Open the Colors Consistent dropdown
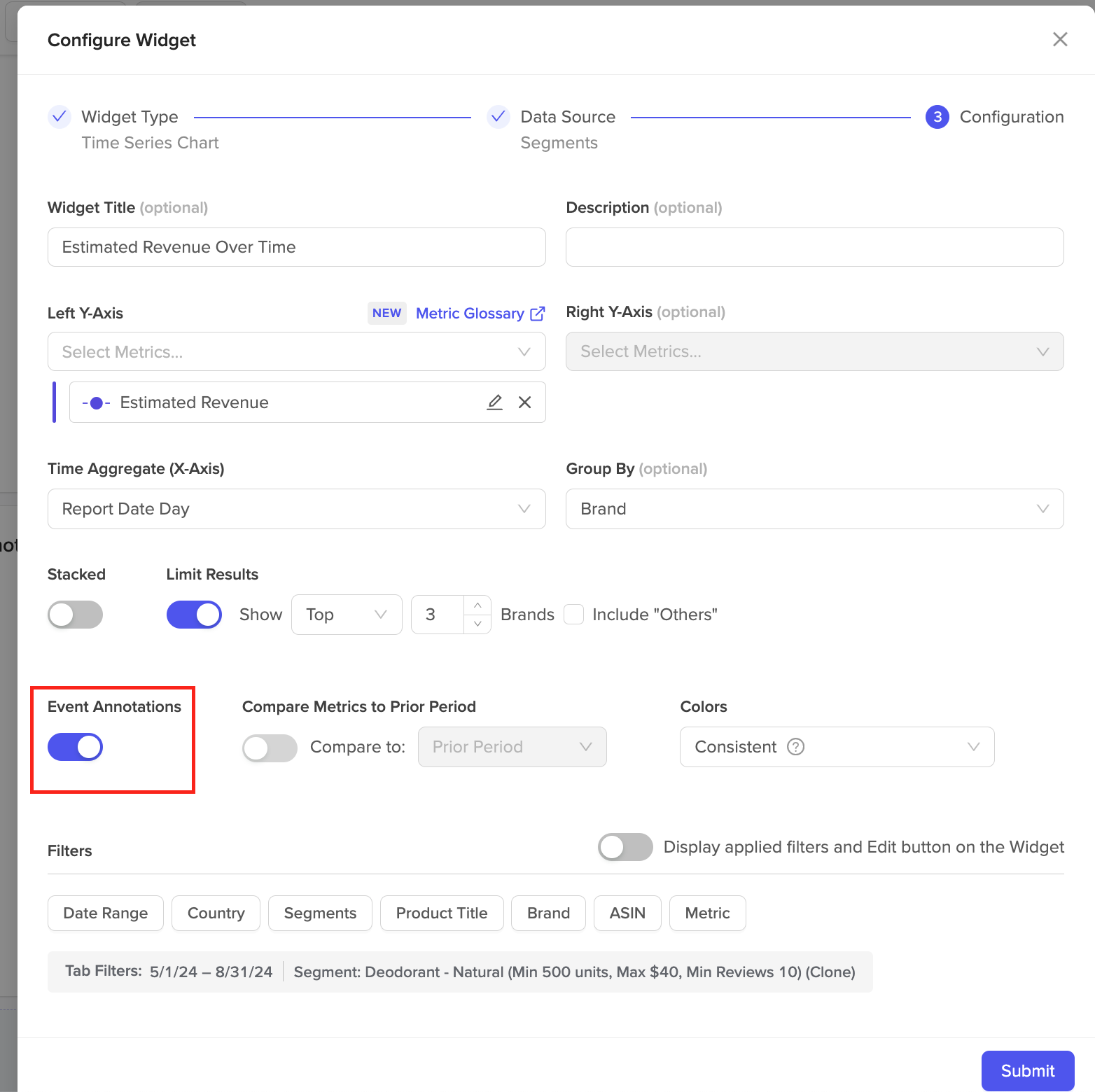The height and width of the screenshot is (1092, 1095). pos(837,747)
